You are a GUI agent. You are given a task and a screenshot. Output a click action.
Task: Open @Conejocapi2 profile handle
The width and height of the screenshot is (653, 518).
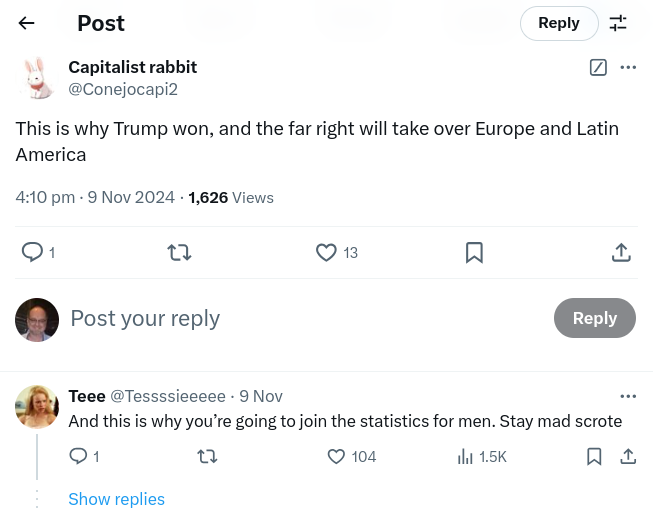[x=123, y=89]
